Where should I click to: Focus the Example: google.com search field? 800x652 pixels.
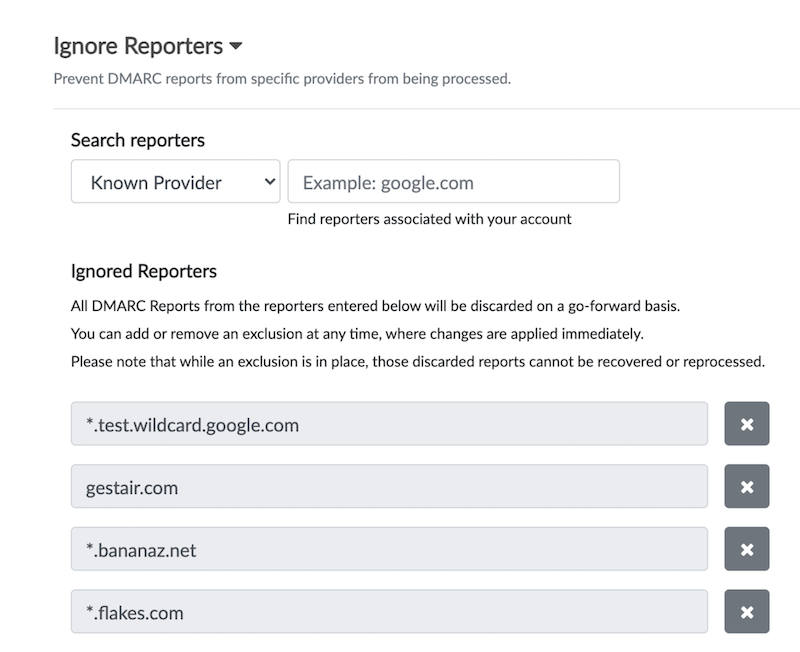(454, 181)
